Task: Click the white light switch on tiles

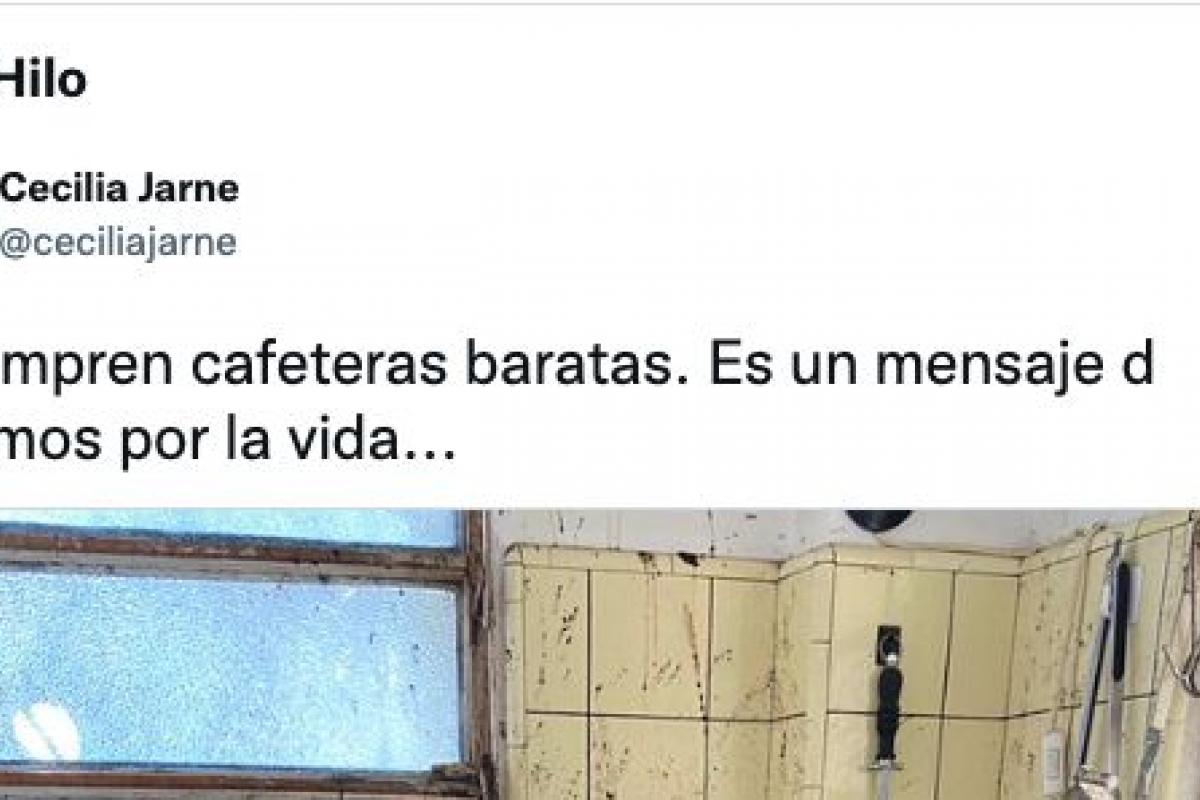Action: point(1053,760)
